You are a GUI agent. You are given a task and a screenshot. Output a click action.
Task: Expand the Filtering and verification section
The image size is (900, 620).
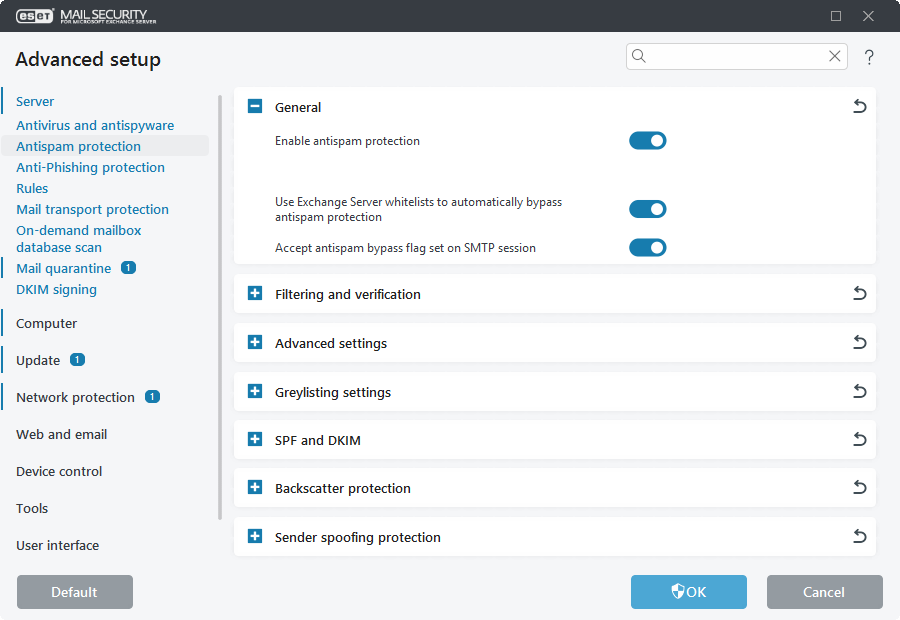[254, 293]
